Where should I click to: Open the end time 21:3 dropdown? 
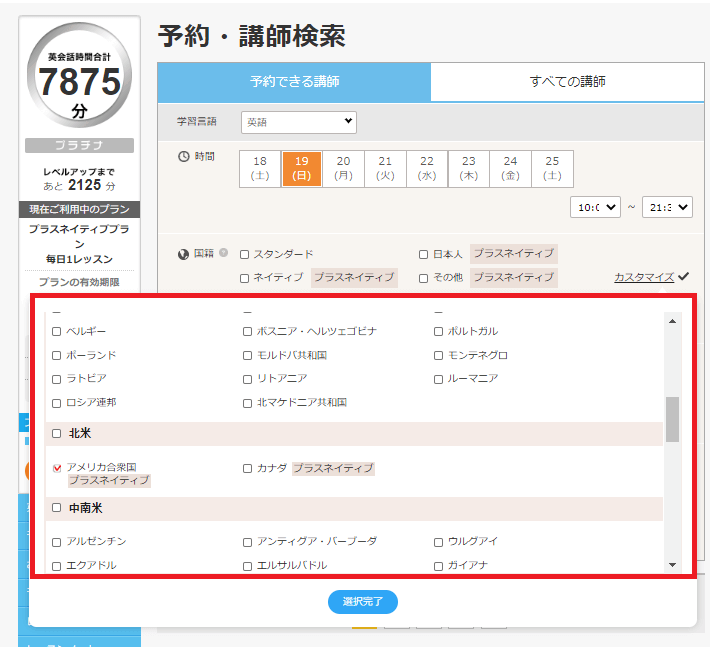pyautogui.click(x=667, y=207)
